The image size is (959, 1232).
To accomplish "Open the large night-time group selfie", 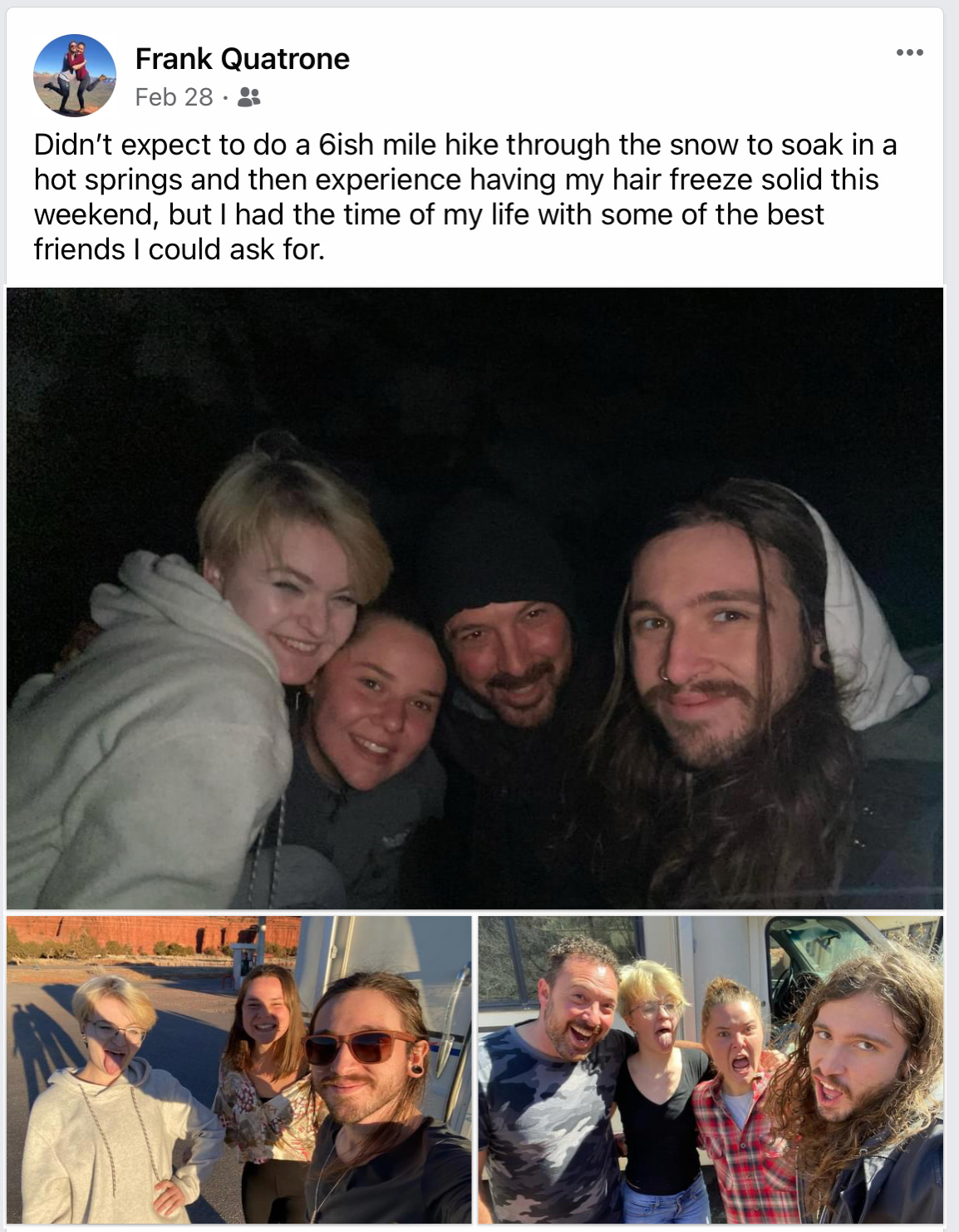I will click(475, 598).
